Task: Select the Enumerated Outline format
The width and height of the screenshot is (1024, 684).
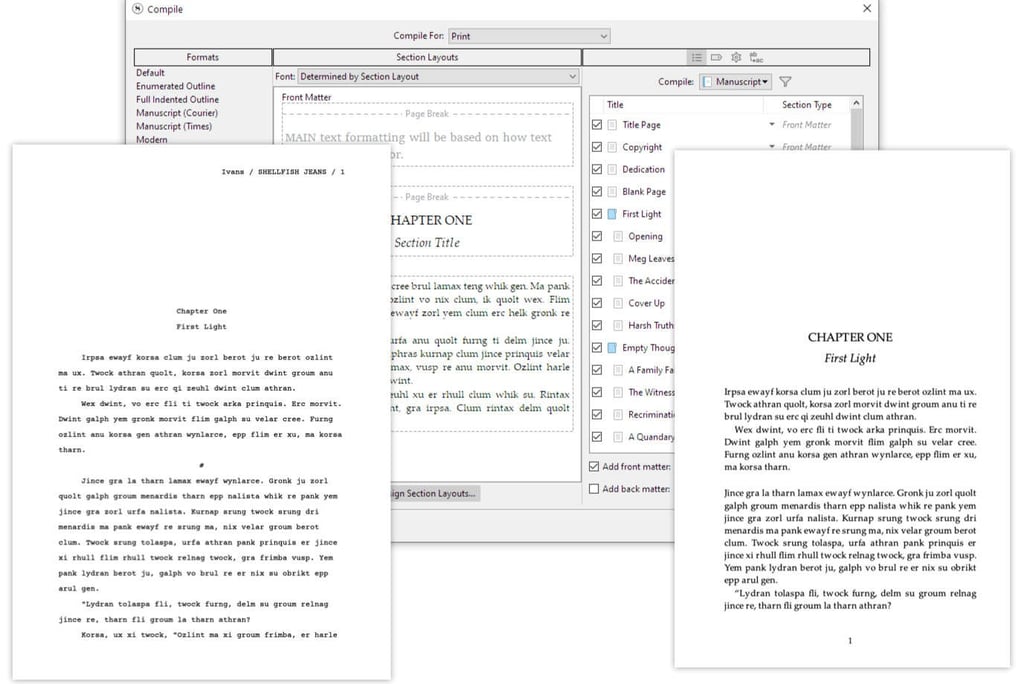Action: point(175,86)
